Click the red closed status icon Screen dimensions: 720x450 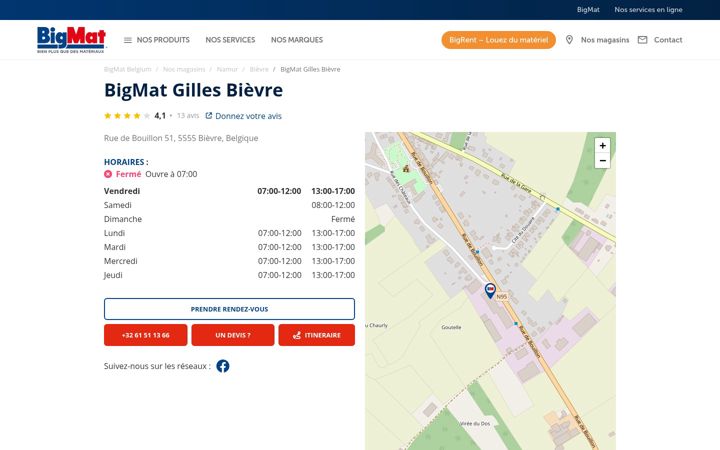[x=108, y=174]
